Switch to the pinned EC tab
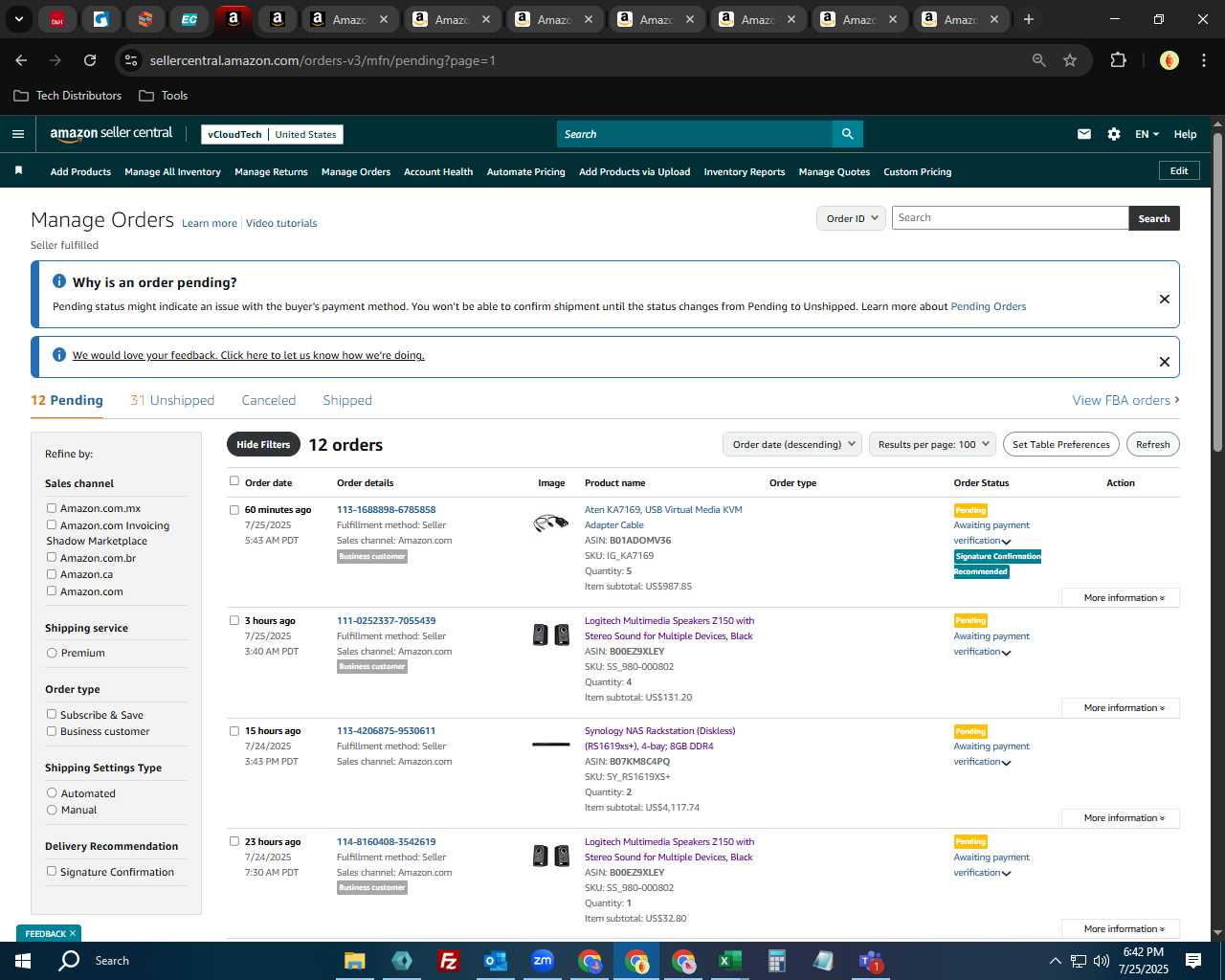This screenshot has height=980, width=1225. pos(189,19)
